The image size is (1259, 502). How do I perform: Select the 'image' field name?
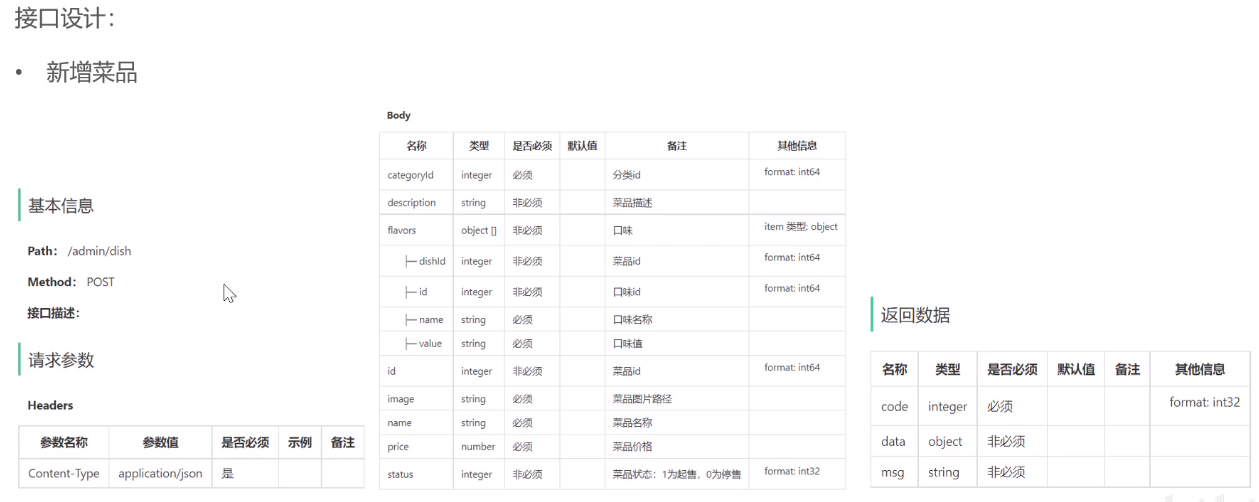(x=400, y=398)
